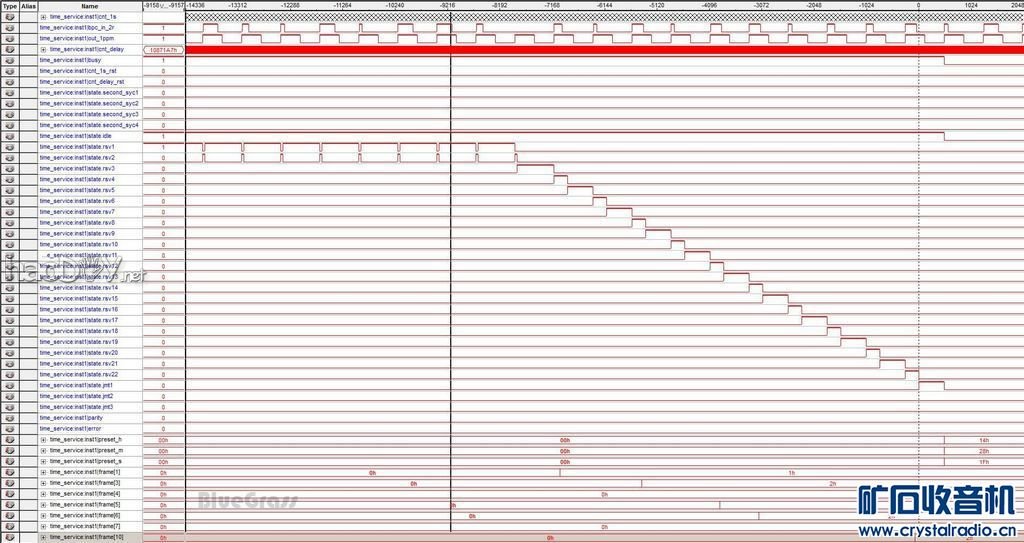Click the type icon for the busy signal
Screen dimensions: 1024x543
tap(9, 60)
